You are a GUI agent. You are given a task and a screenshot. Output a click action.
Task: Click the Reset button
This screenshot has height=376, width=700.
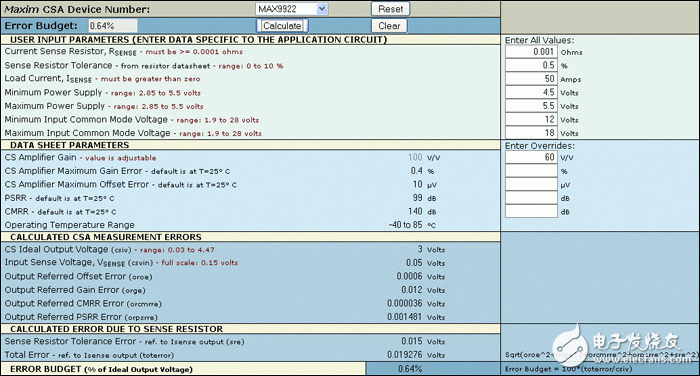(391, 9)
